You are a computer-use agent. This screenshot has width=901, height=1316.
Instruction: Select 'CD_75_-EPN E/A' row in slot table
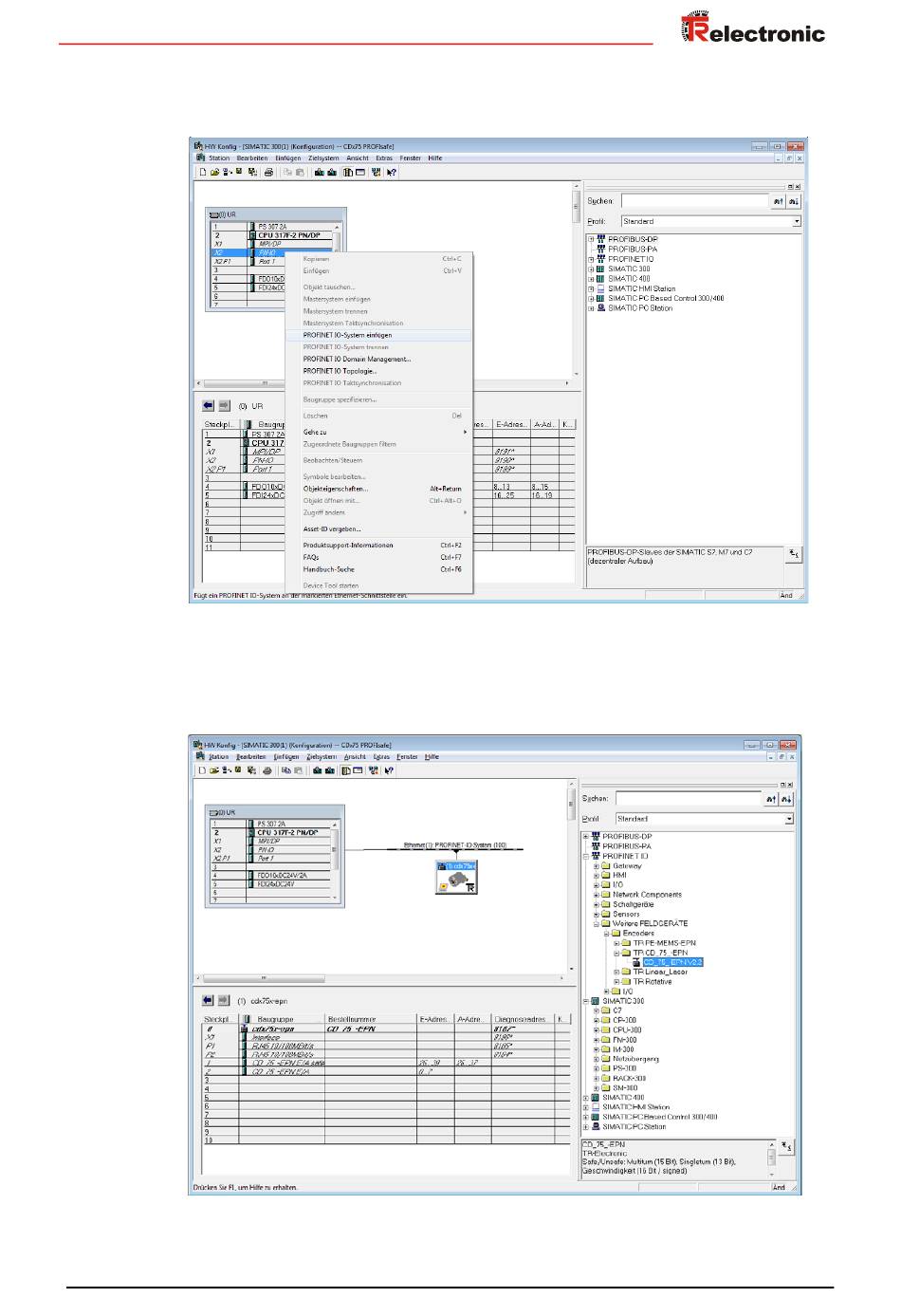coord(386,1071)
